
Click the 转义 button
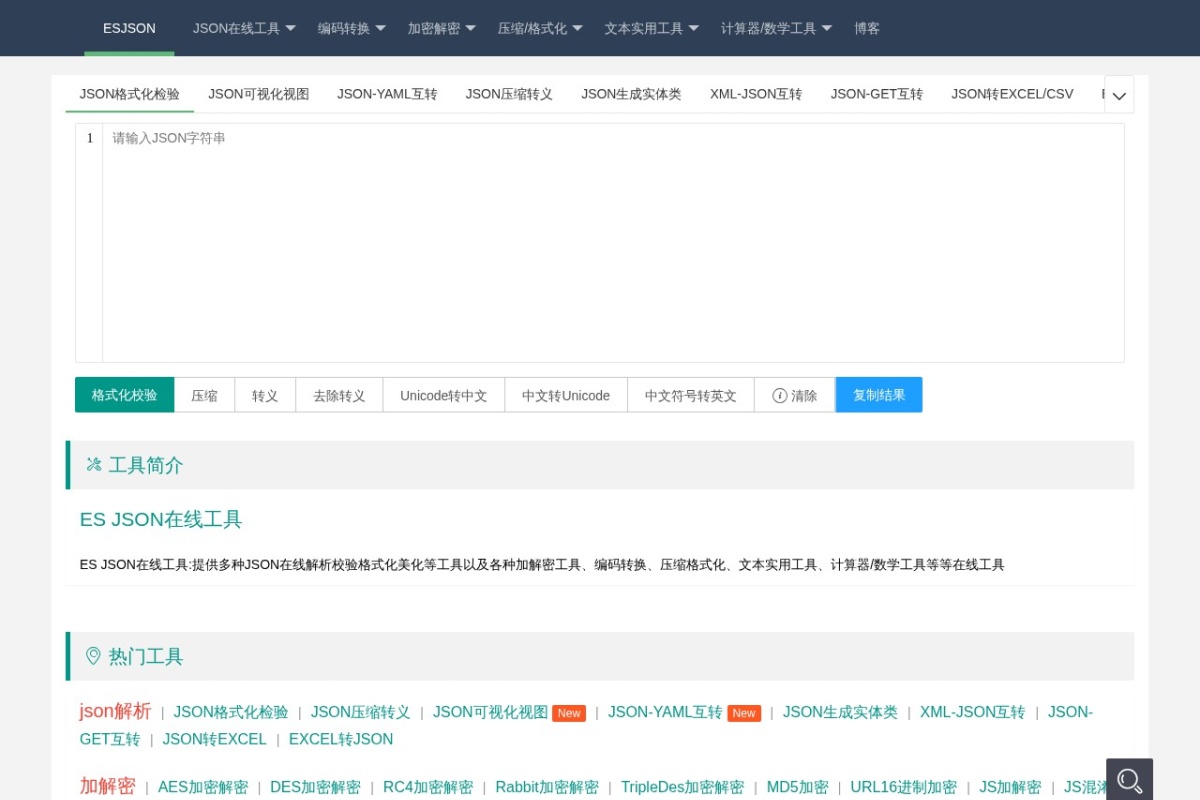click(x=265, y=395)
